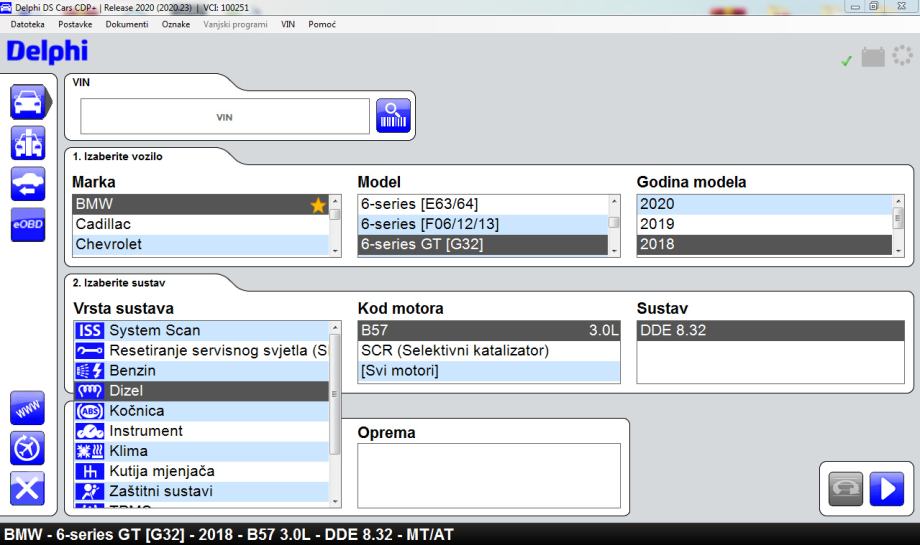Select 6-series GT [G32] model
920x545 pixels.
point(483,244)
